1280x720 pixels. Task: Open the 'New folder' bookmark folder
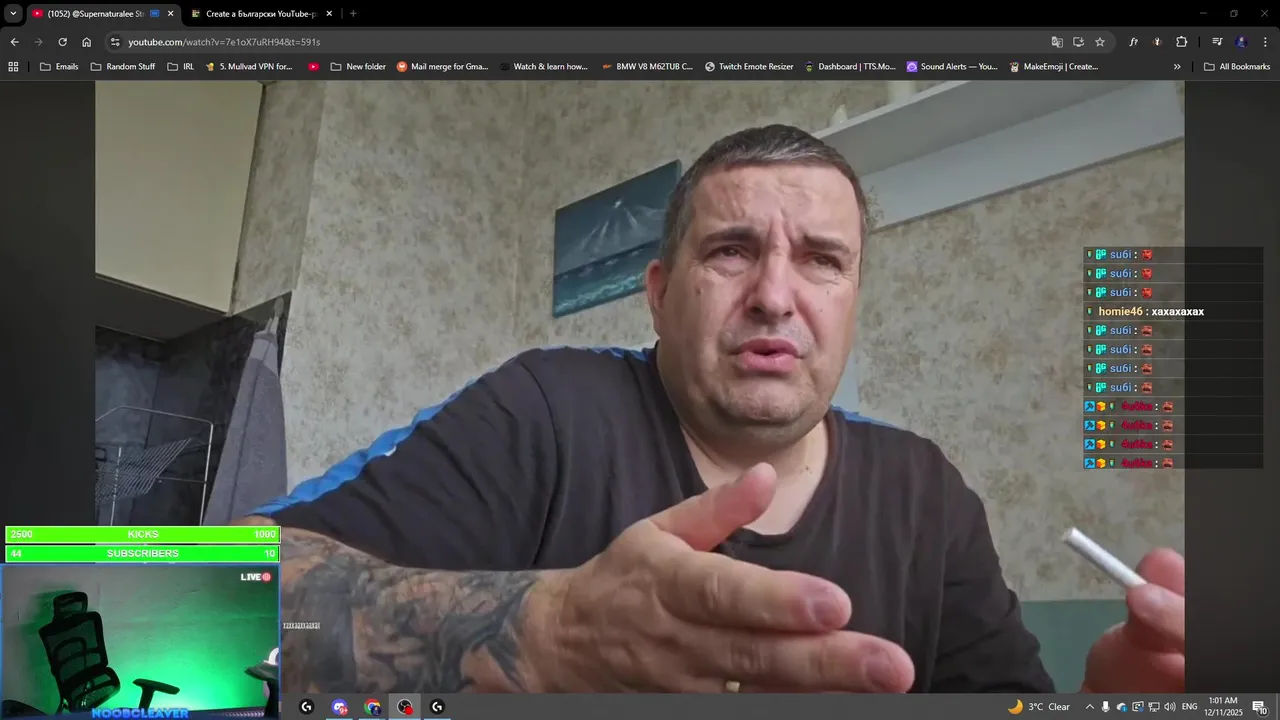pos(358,66)
